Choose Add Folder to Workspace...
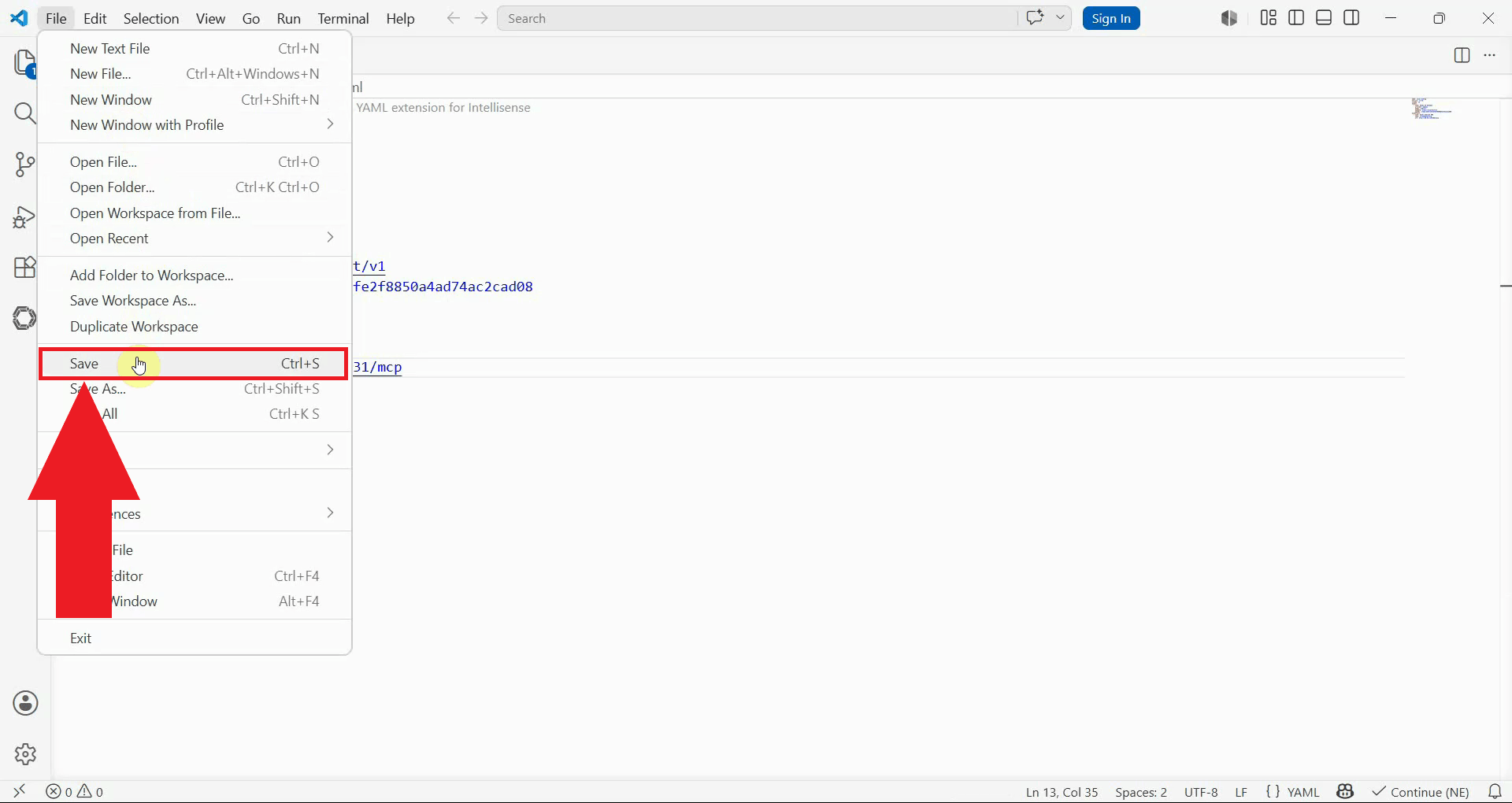Viewport: 1512px width, 803px height. [x=195, y=275]
